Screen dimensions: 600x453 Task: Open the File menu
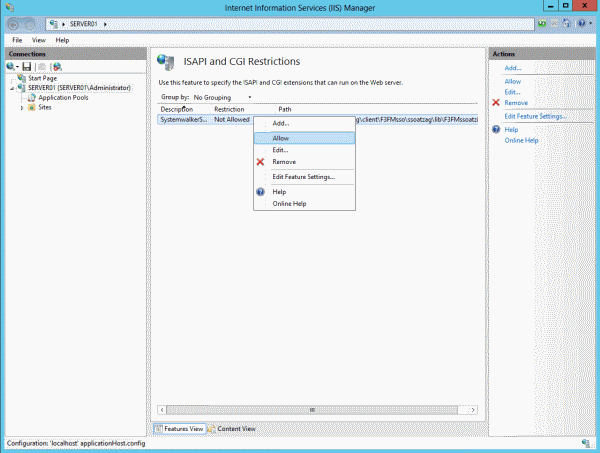point(17,40)
